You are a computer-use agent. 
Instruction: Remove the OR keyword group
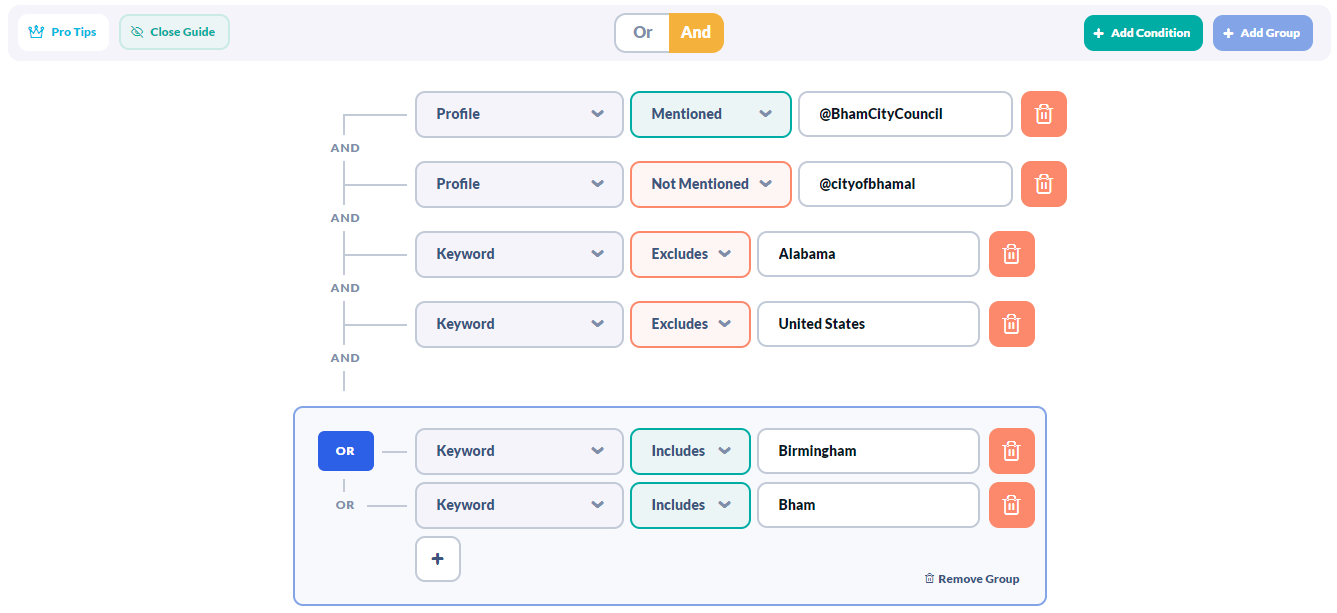(972, 579)
